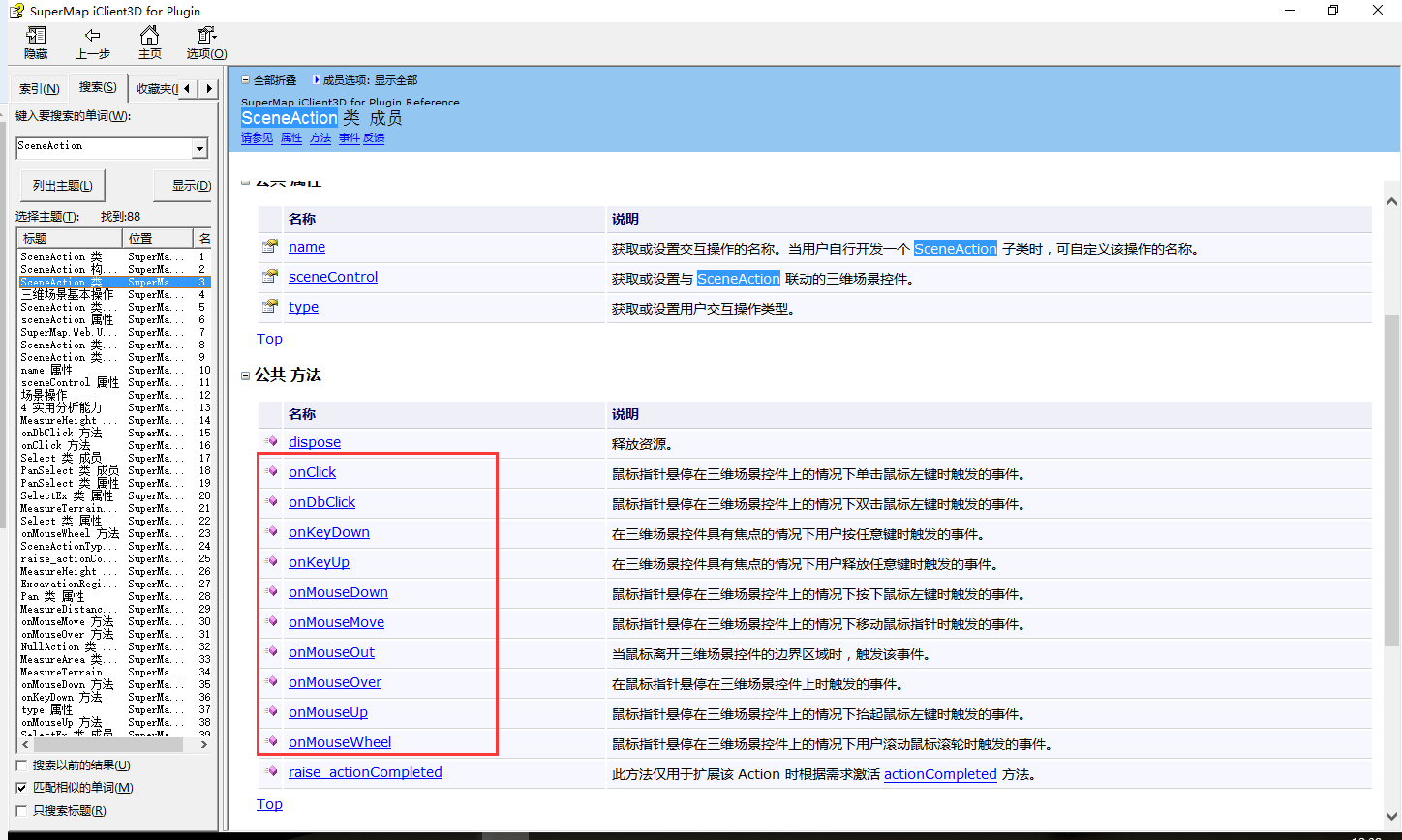Uncheck 匹配相似的单词(M) checkbox
1402x840 pixels.
click(x=22, y=788)
